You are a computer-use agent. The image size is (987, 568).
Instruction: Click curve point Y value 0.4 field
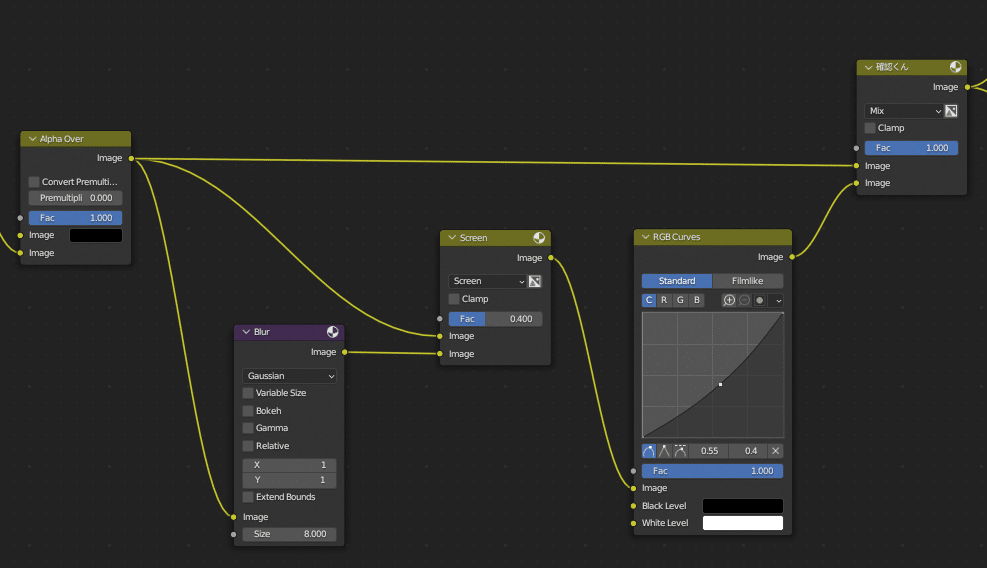tap(748, 451)
